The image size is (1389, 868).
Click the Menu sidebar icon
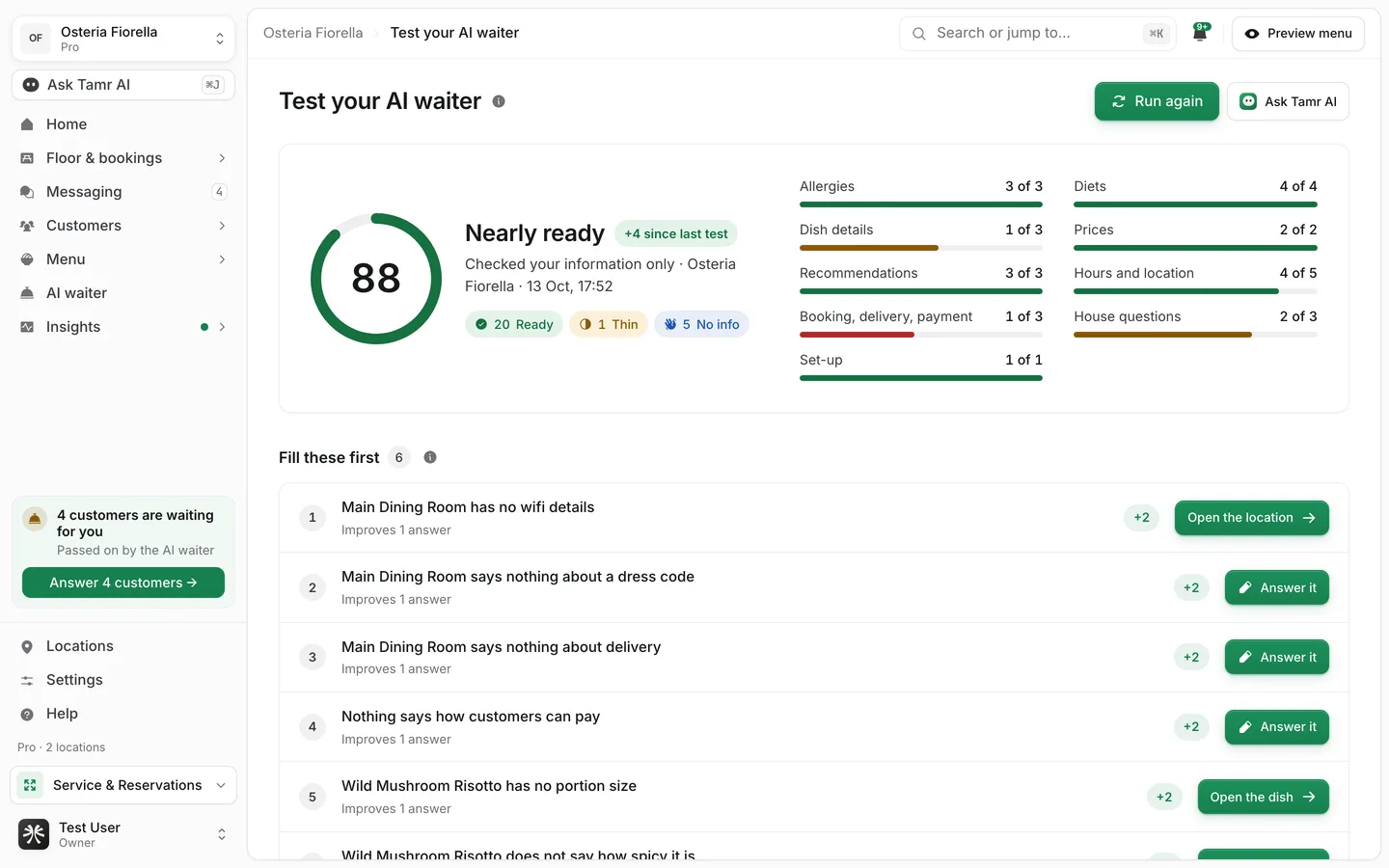click(x=27, y=259)
